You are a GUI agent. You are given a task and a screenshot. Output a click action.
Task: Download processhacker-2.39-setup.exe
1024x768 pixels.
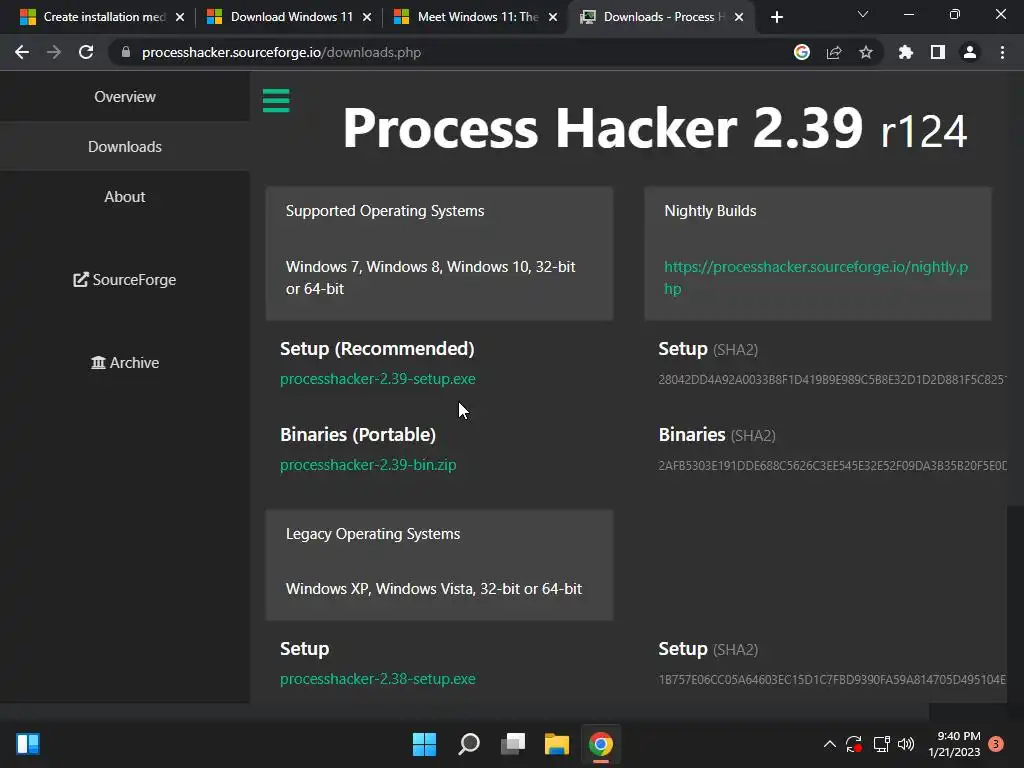(x=377, y=379)
